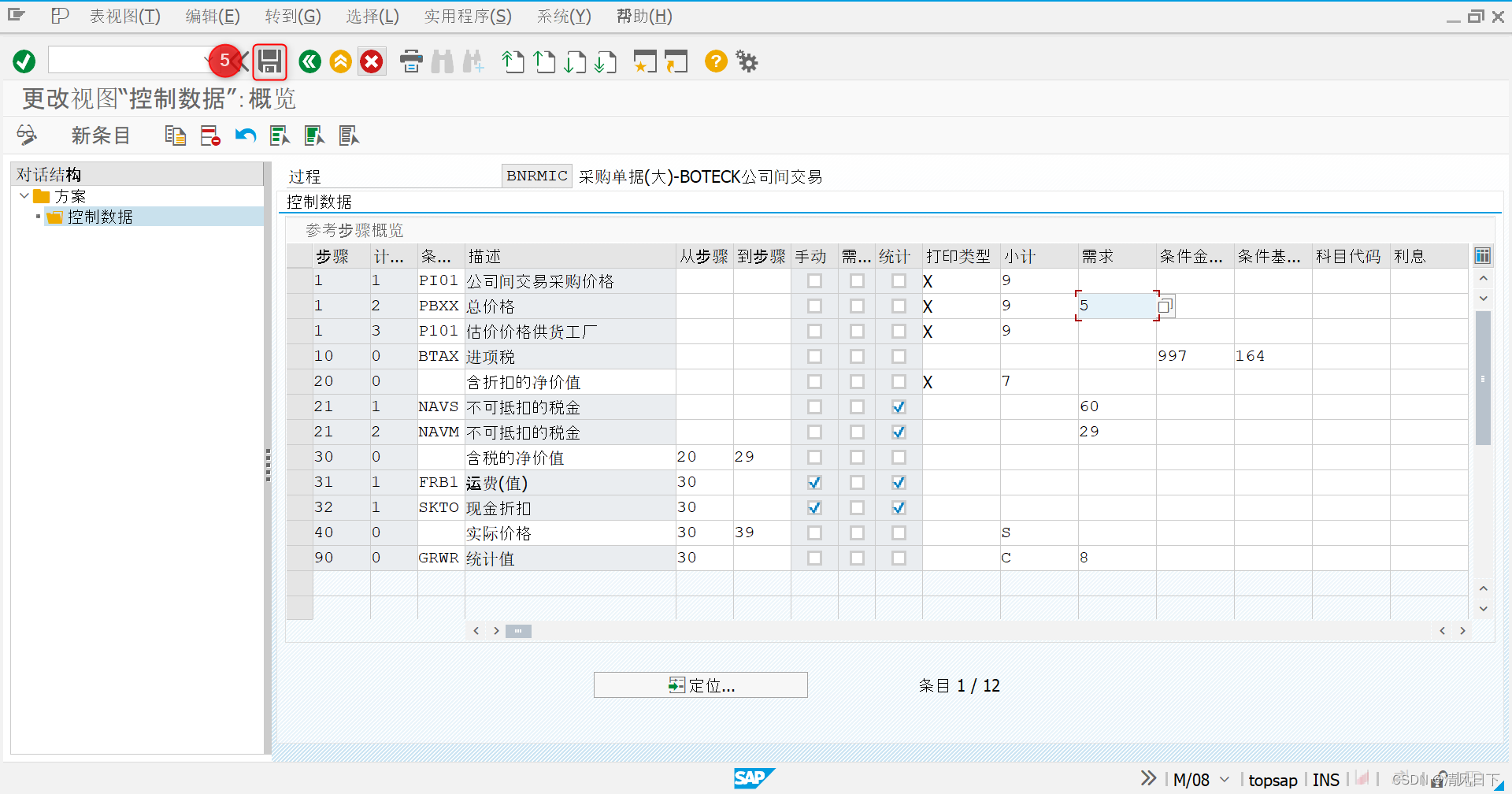
Task: Click into the command input field
Action: [126, 60]
